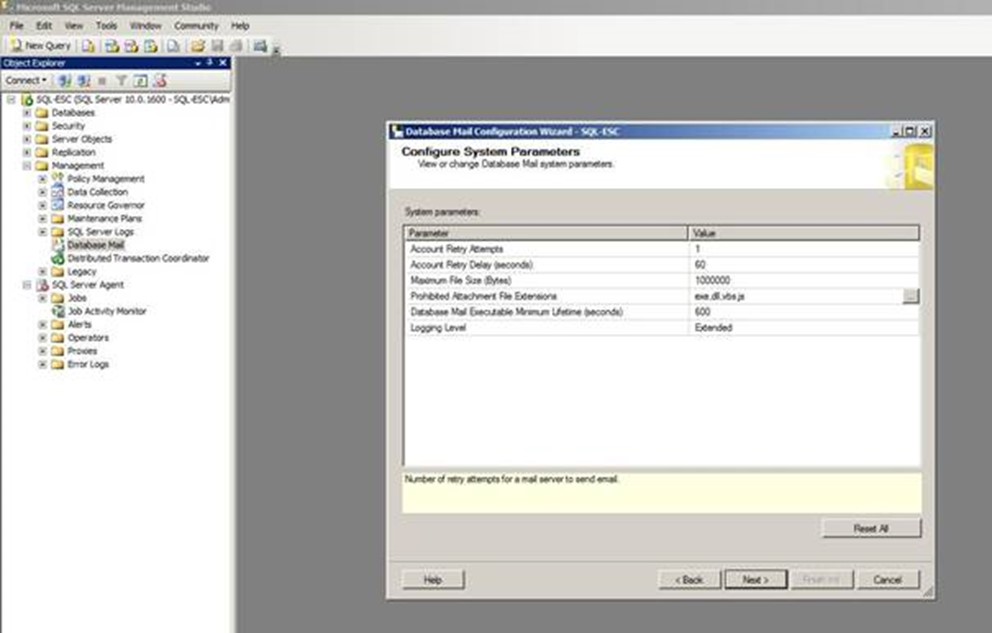Open the Connect dropdown in Object Explorer

[26, 80]
